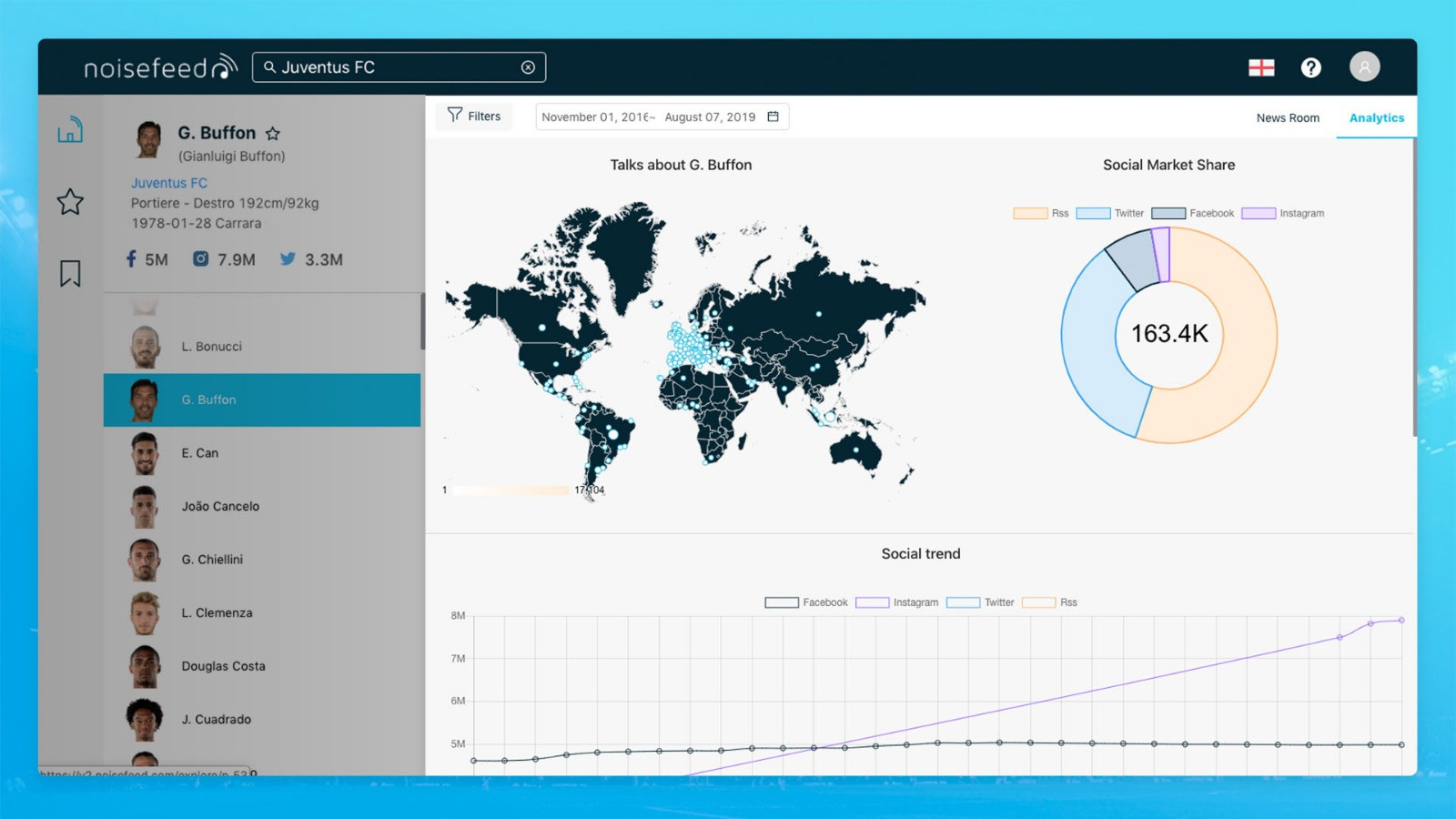Toggle Facebook in Social trend legend

point(806,602)
